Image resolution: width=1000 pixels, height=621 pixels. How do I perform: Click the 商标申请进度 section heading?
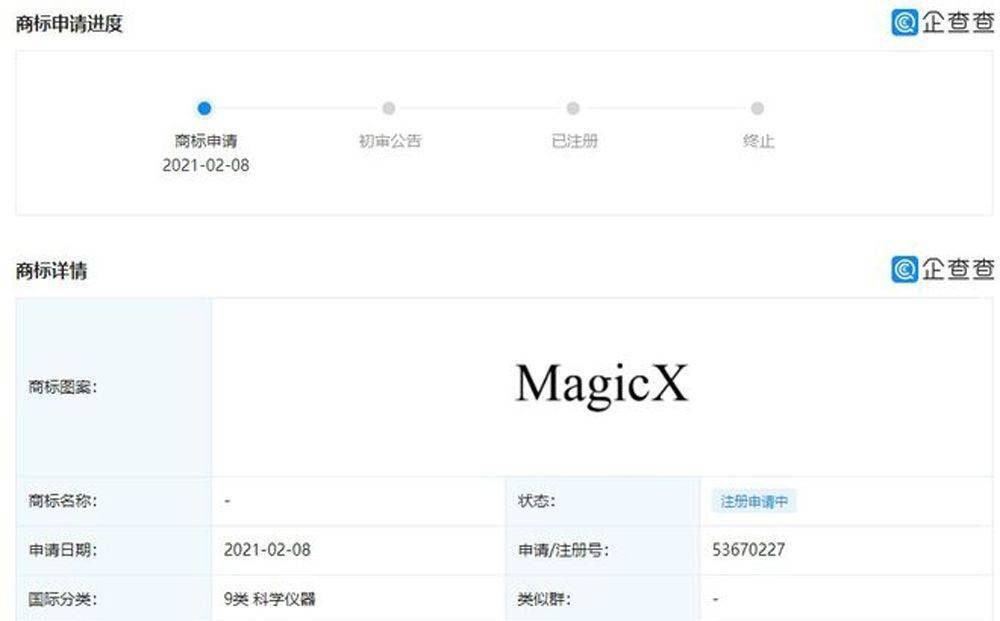click(x=69, y=24)
